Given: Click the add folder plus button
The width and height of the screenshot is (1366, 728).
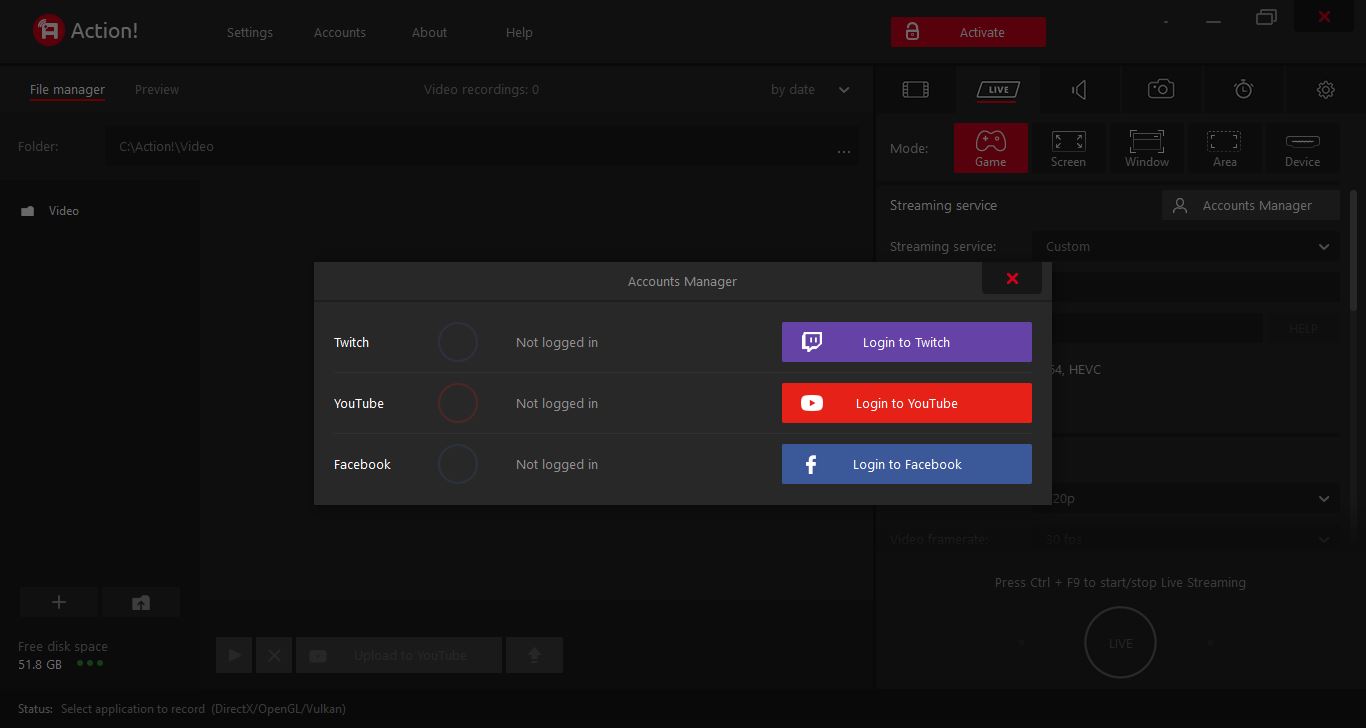Looking at the screenshot, I should pyautogui.click(x=59, y=602).
